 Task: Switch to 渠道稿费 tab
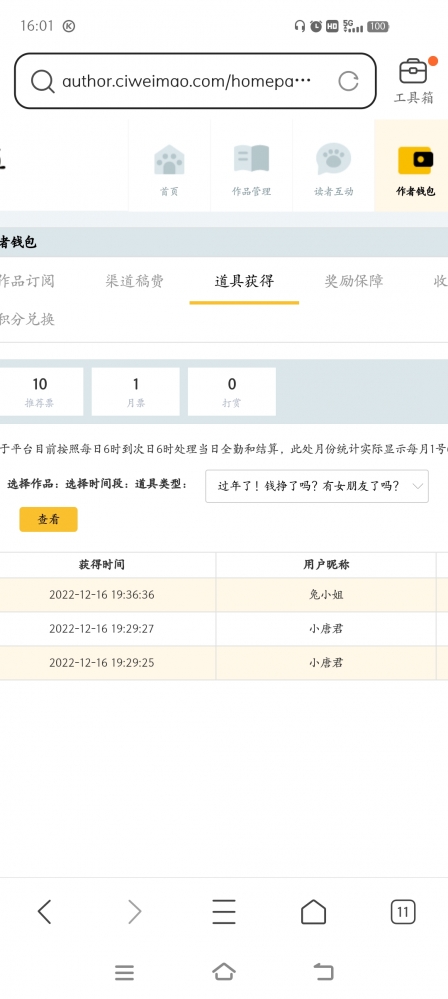pos(134,281)
